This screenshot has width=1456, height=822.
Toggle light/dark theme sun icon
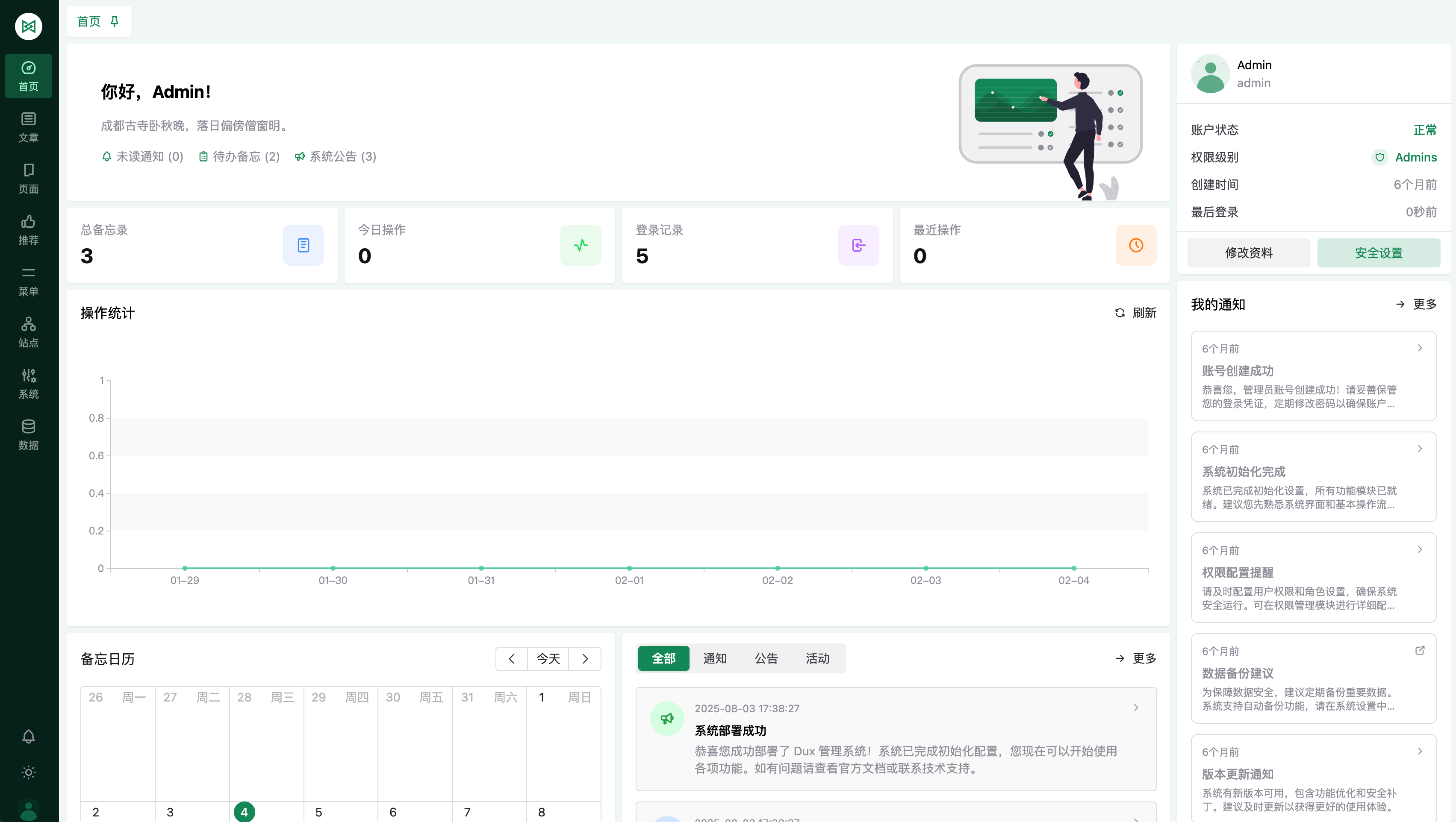[x=28, y=772]
